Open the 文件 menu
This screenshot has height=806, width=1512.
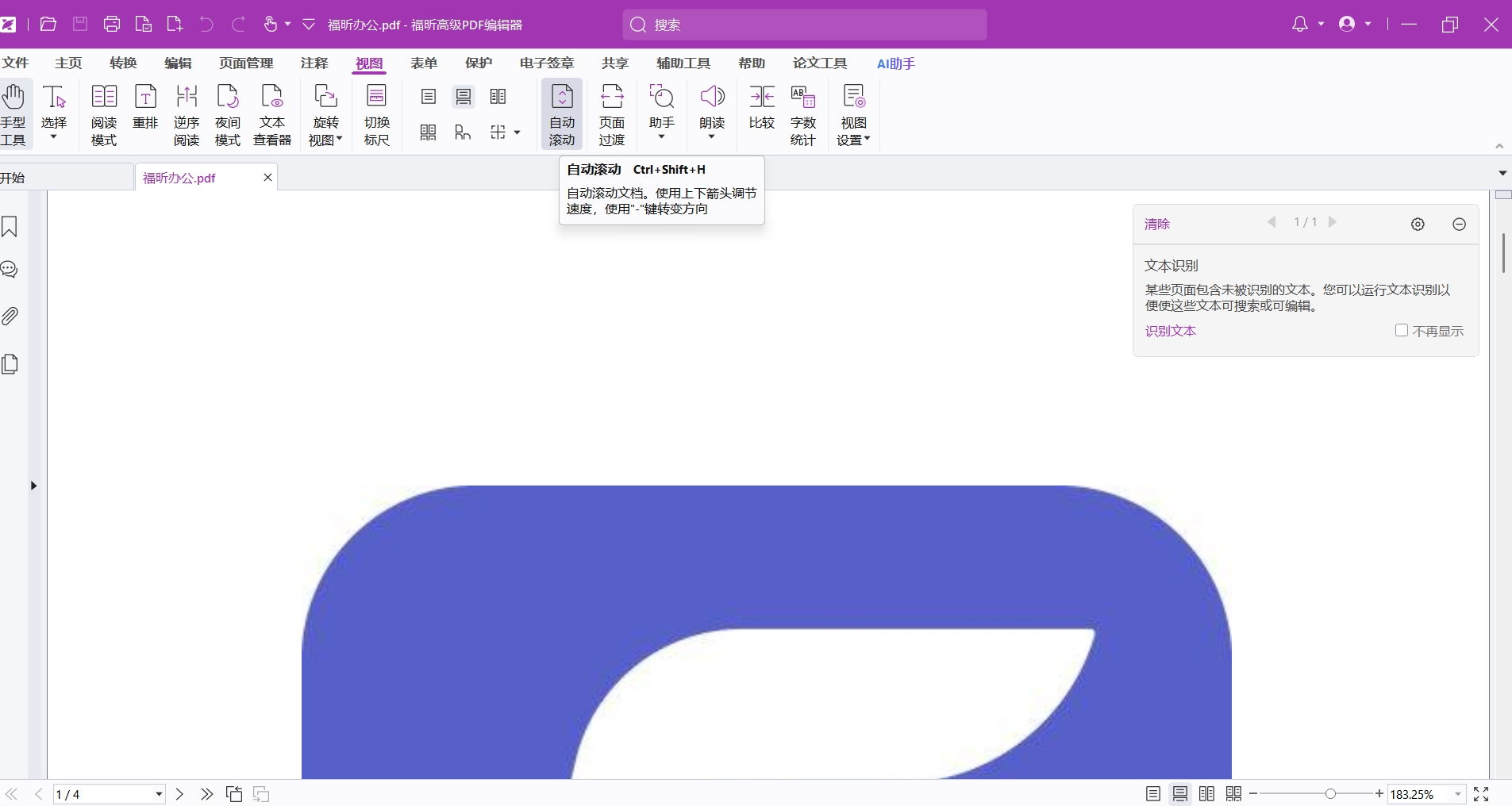point(15,63)
